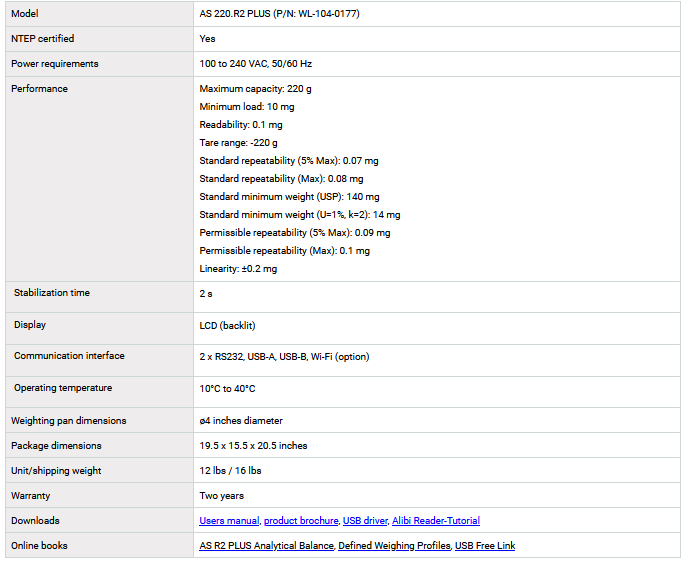Click the Communication interface value text

tap(284, 357)
